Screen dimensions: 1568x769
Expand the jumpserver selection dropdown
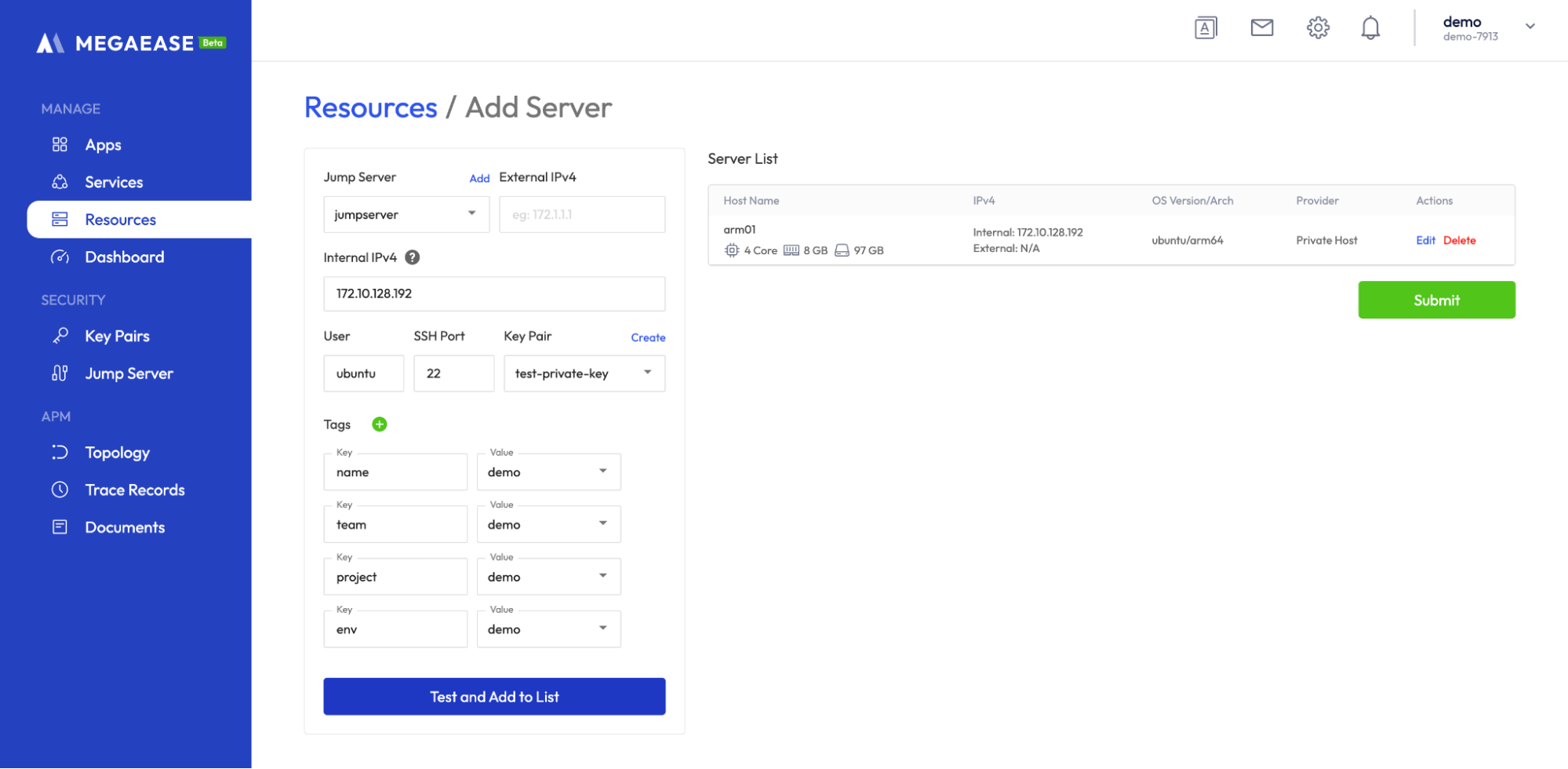tap(471, 213)
